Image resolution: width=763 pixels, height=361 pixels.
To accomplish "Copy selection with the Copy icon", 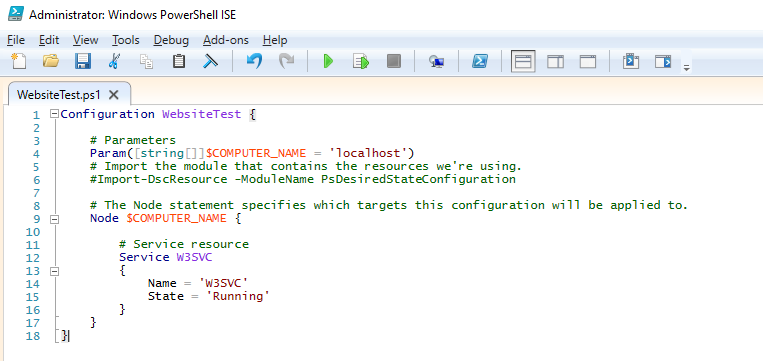I will (x=146, y=61).
